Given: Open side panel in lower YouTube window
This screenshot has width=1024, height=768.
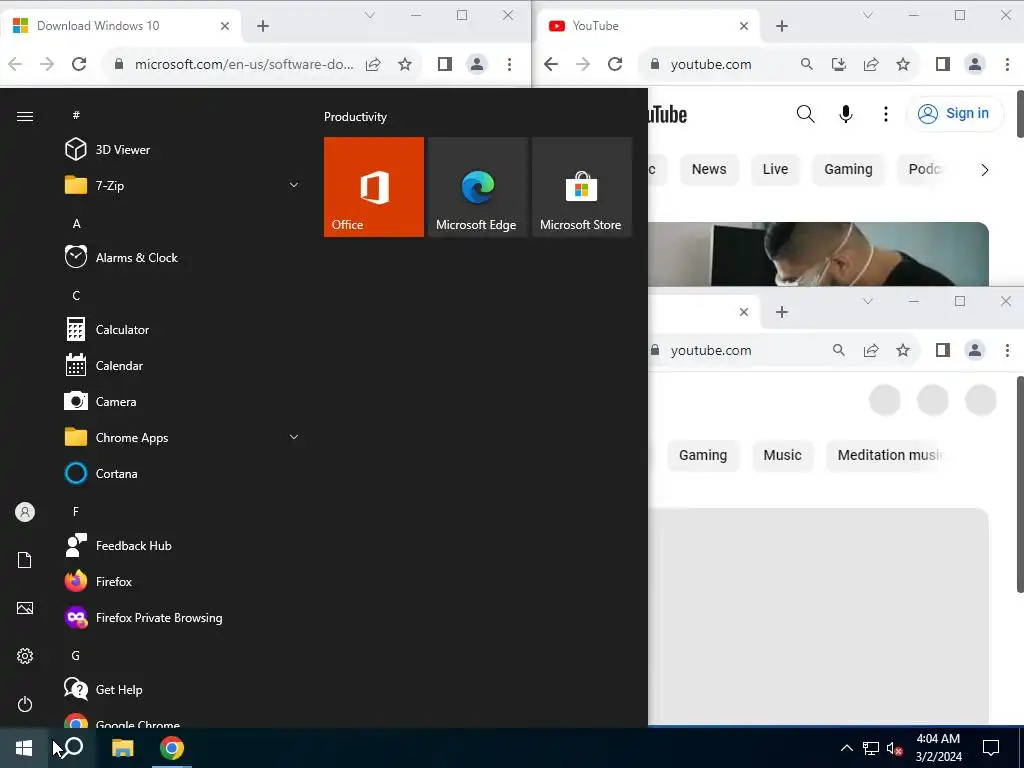Looking at the screenshot, I should pyautogui.click(x=942, y=350).
